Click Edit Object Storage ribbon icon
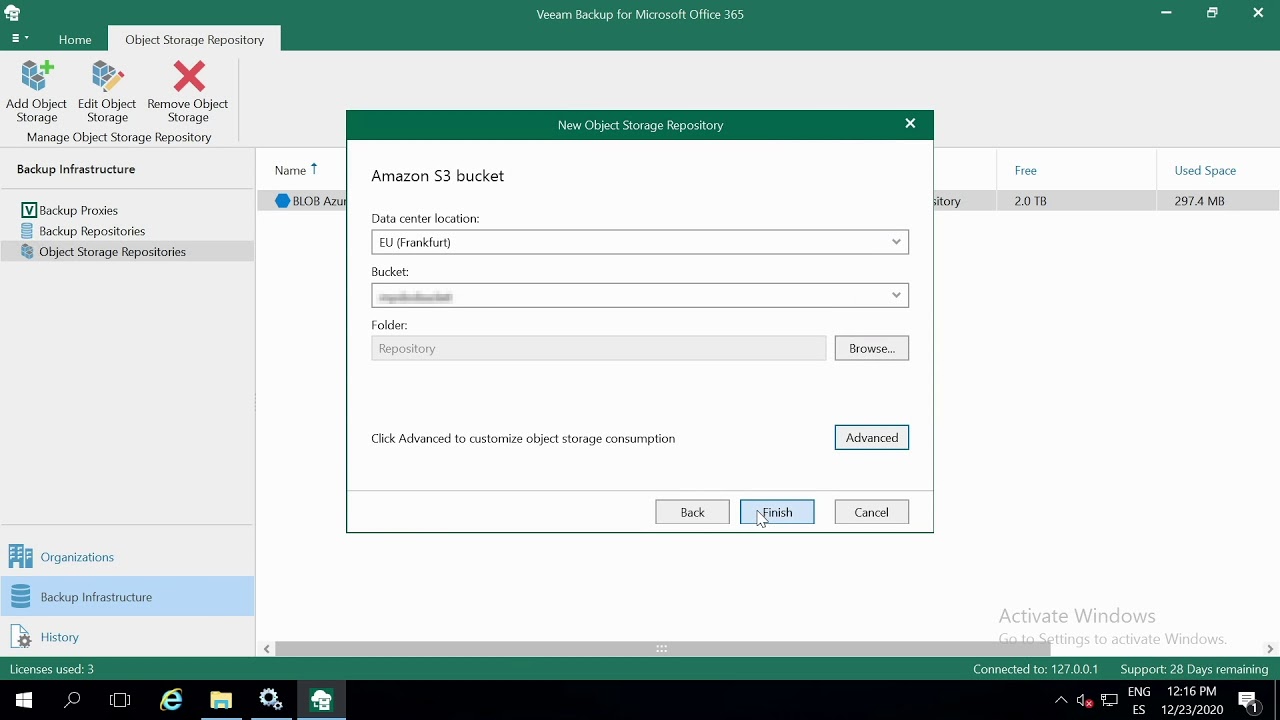This screenshot has height=720, width=1280. tap(107, 91)
